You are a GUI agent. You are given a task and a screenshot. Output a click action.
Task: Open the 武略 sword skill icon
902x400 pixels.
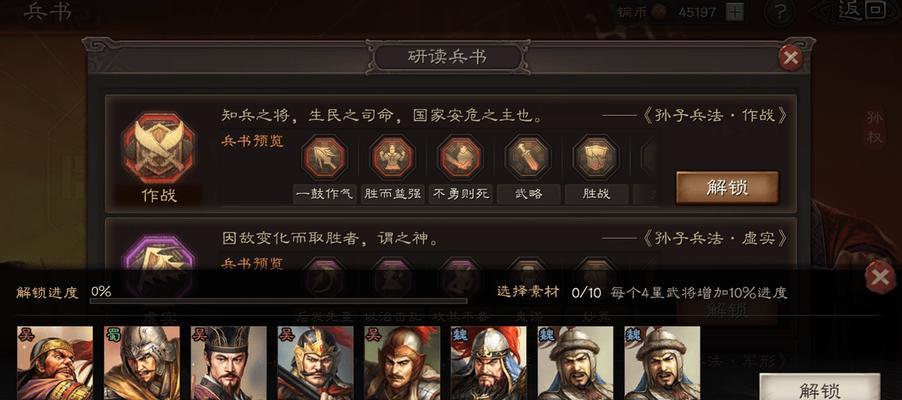(528, 157)
